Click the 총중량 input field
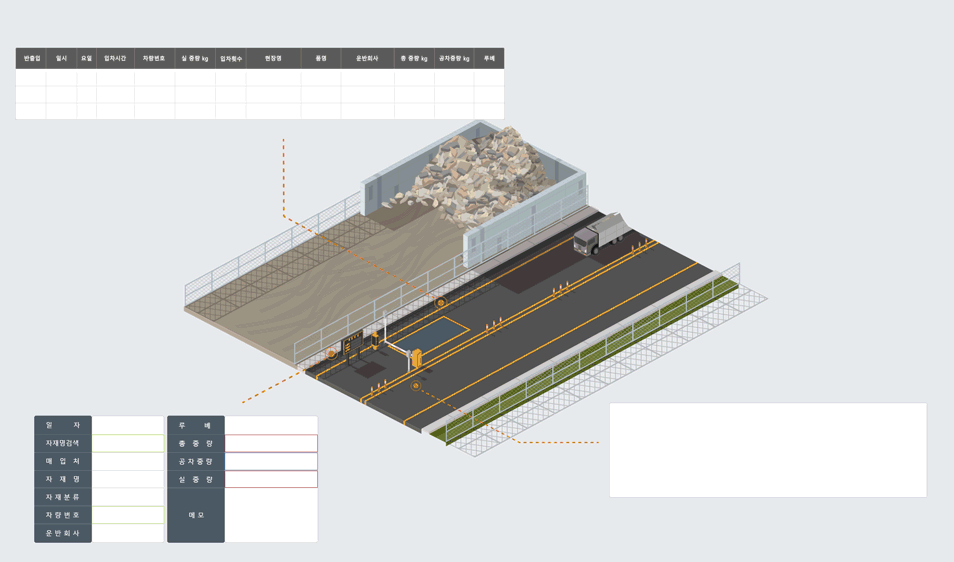Image resolution: width=954 pixels, height=562 pixels. [x=271, y=443]
